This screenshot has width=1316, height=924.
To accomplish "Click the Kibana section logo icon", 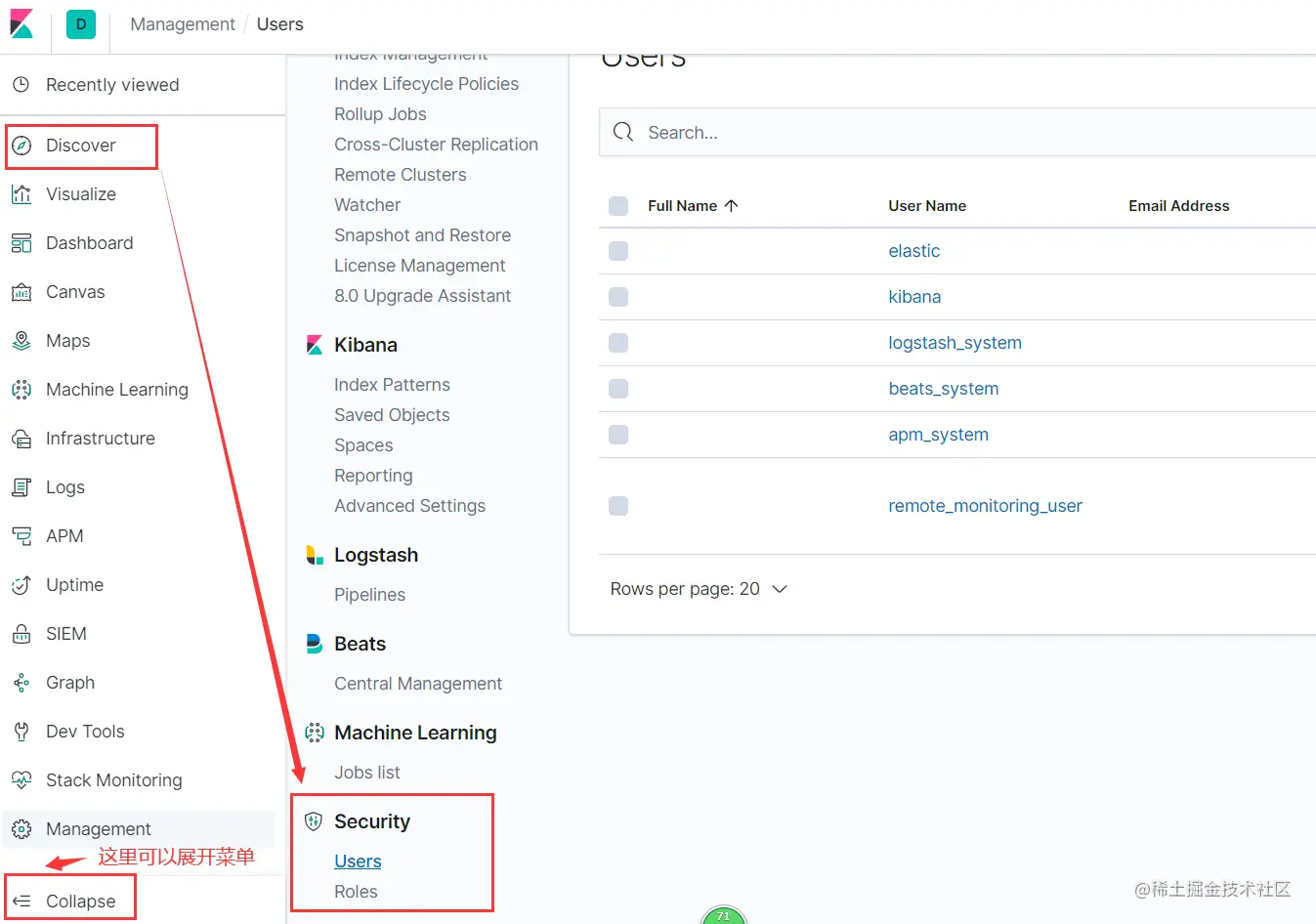I will pyautogui.click(x=314, y=345).
